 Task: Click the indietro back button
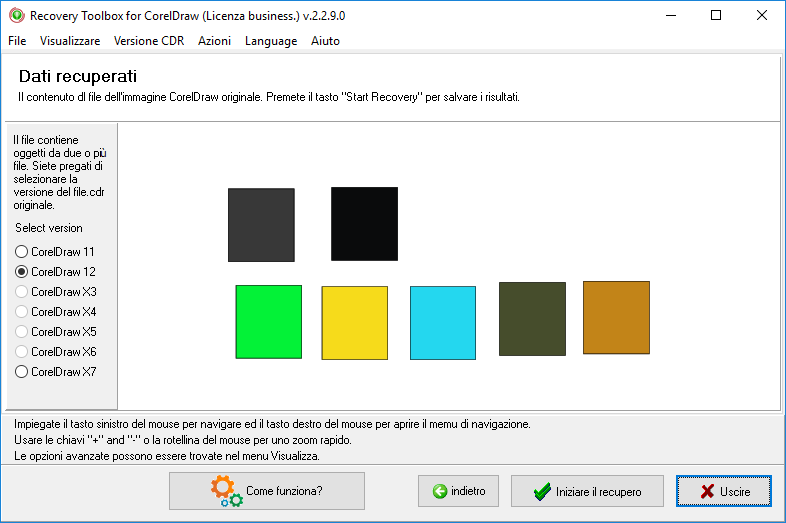coord(458,491)
